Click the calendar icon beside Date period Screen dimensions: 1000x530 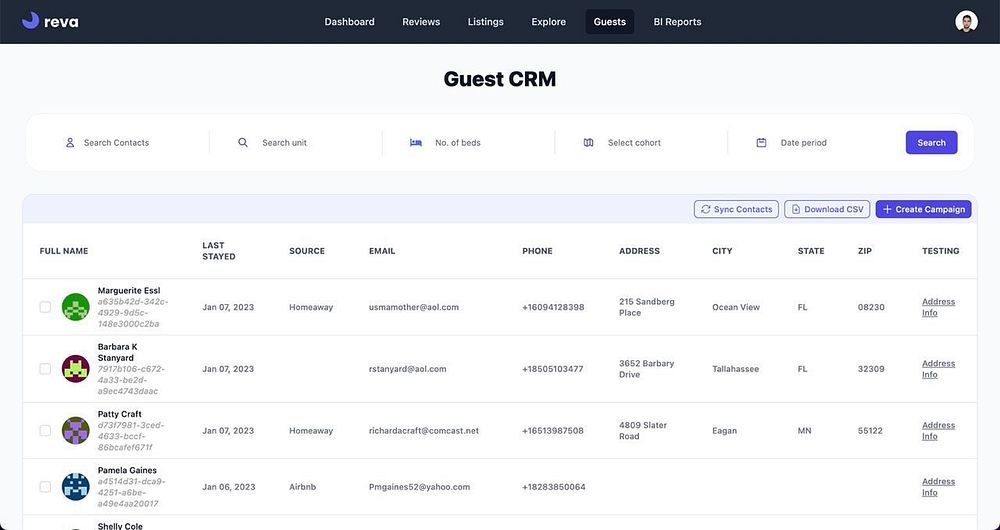point(761,143)
